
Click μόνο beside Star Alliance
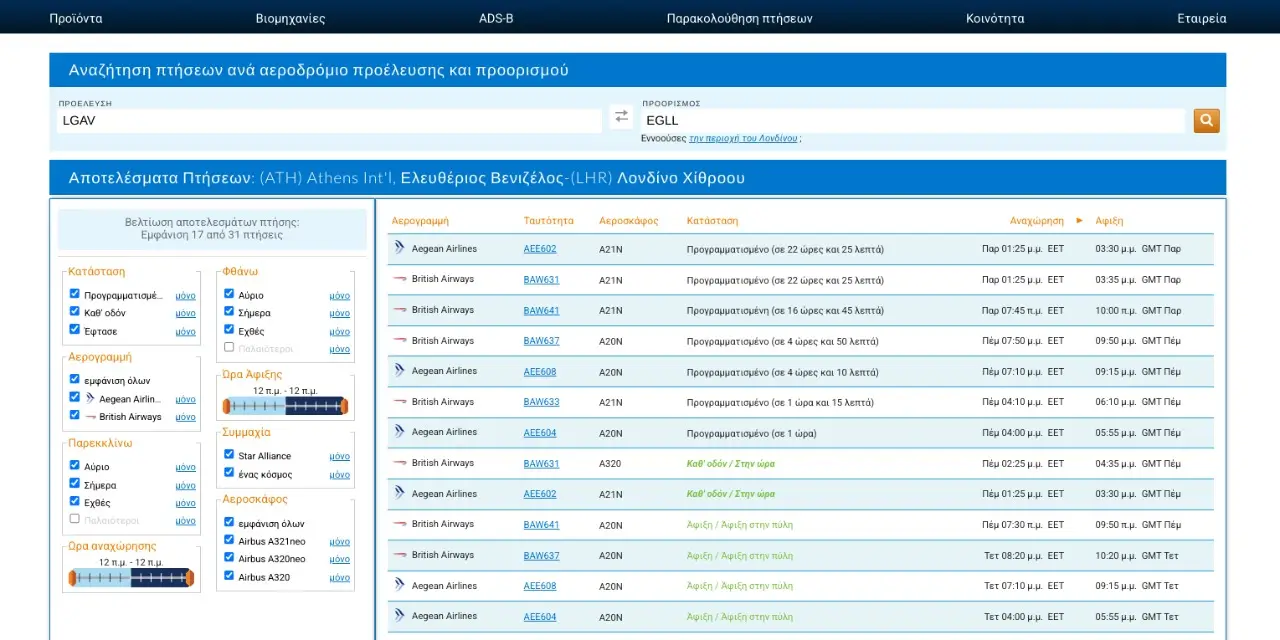[339, 456]
